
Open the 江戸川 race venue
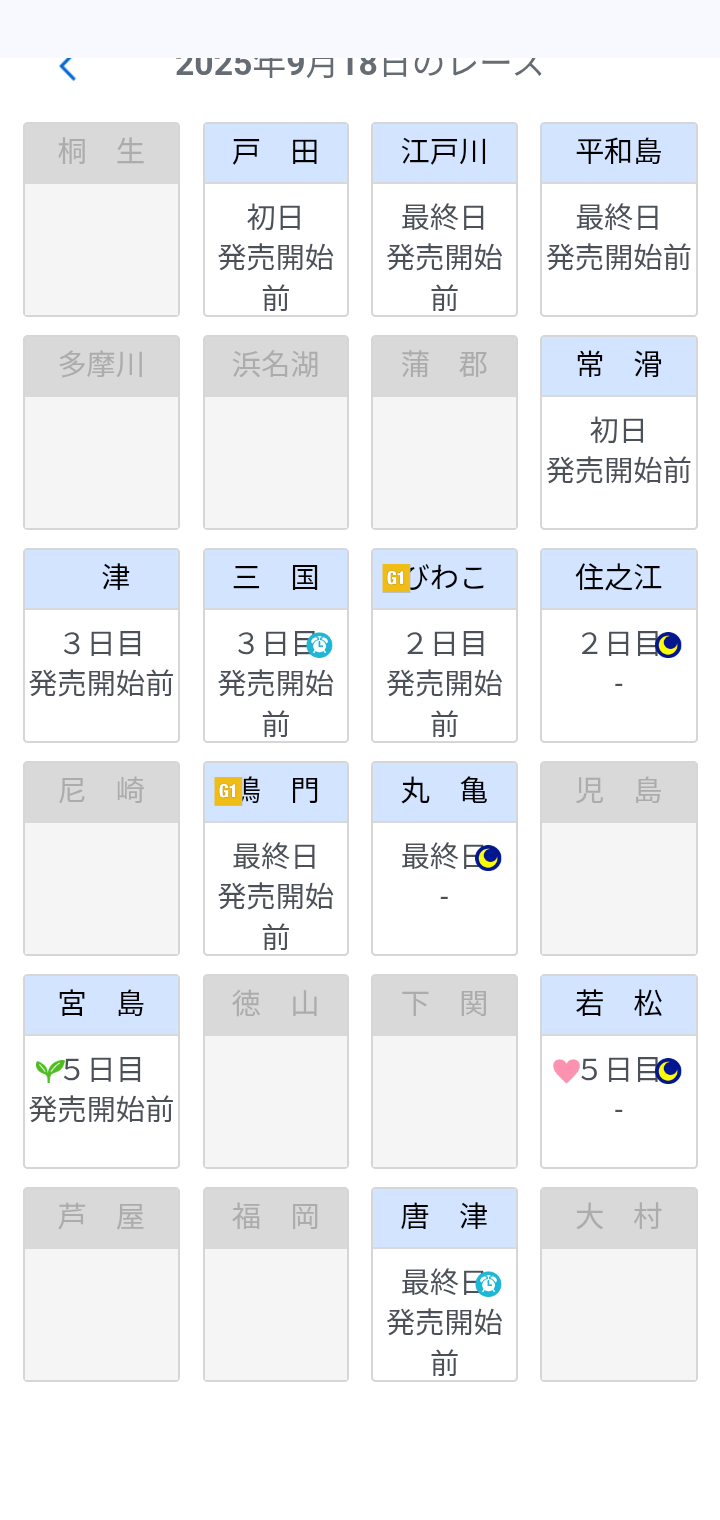pos(444,153)
